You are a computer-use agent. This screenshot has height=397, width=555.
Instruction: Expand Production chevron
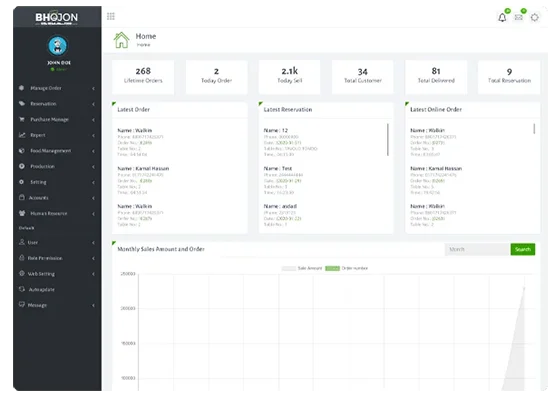[93, 167]
